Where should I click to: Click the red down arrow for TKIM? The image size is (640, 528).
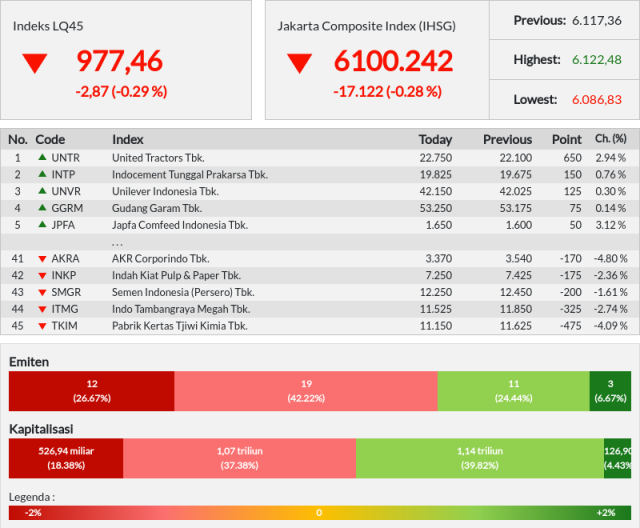(x=42, y=326)
